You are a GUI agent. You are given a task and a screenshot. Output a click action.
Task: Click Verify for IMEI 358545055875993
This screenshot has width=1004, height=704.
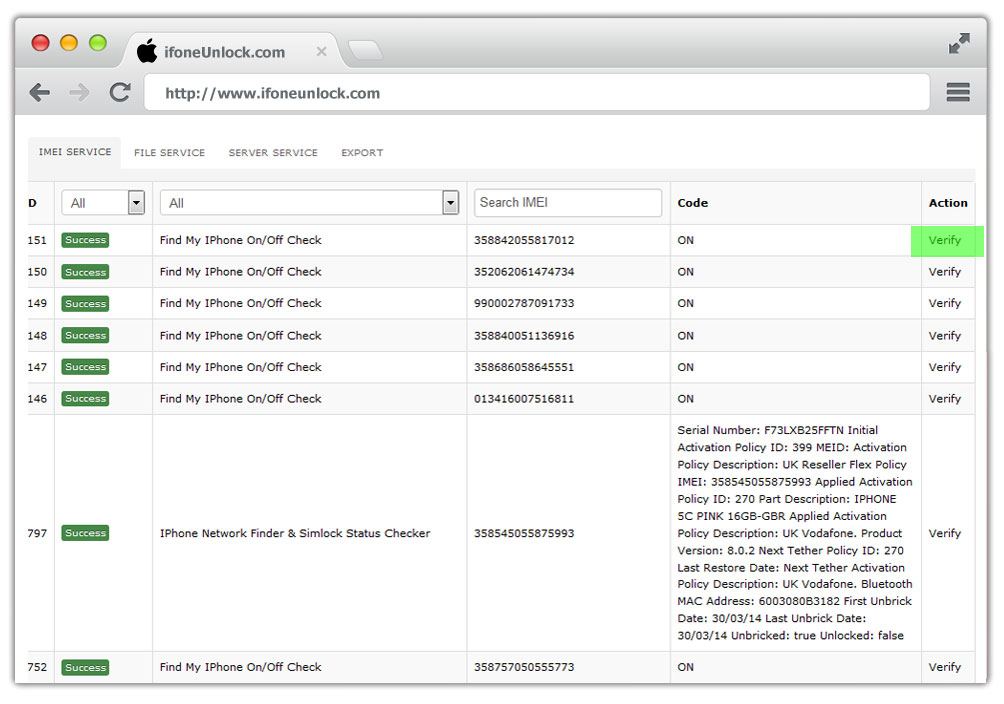coord(945,533)
